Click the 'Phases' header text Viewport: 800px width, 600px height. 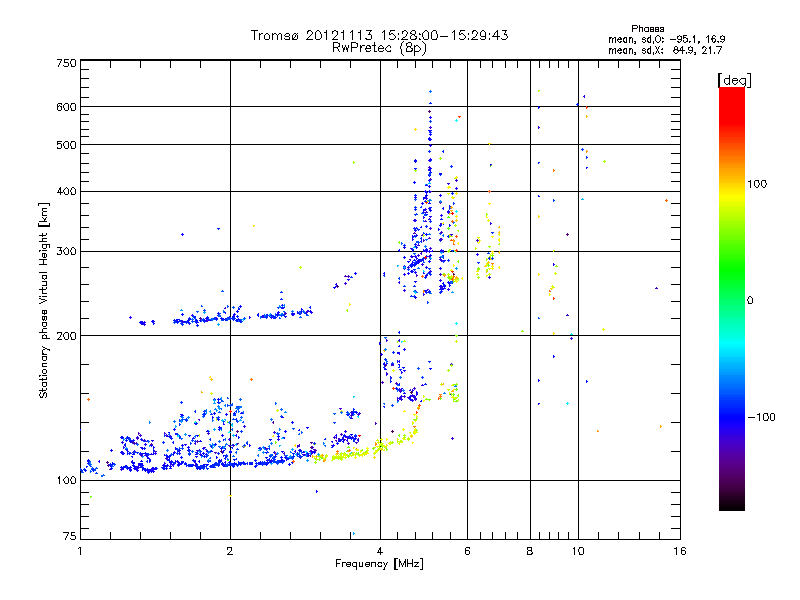click(647, 29)
